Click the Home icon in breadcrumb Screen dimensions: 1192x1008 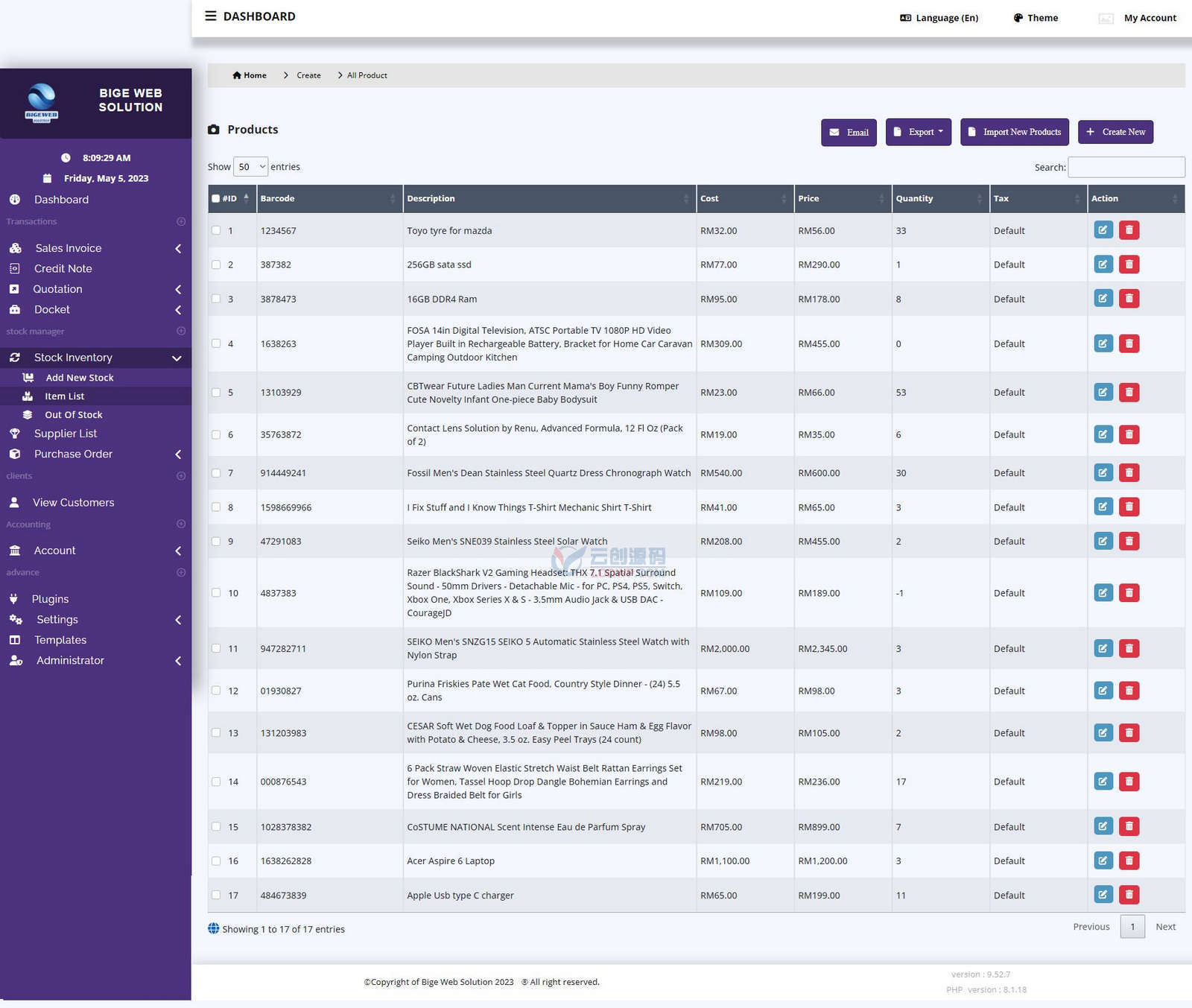pyautogui.click(x=237, y=75)
